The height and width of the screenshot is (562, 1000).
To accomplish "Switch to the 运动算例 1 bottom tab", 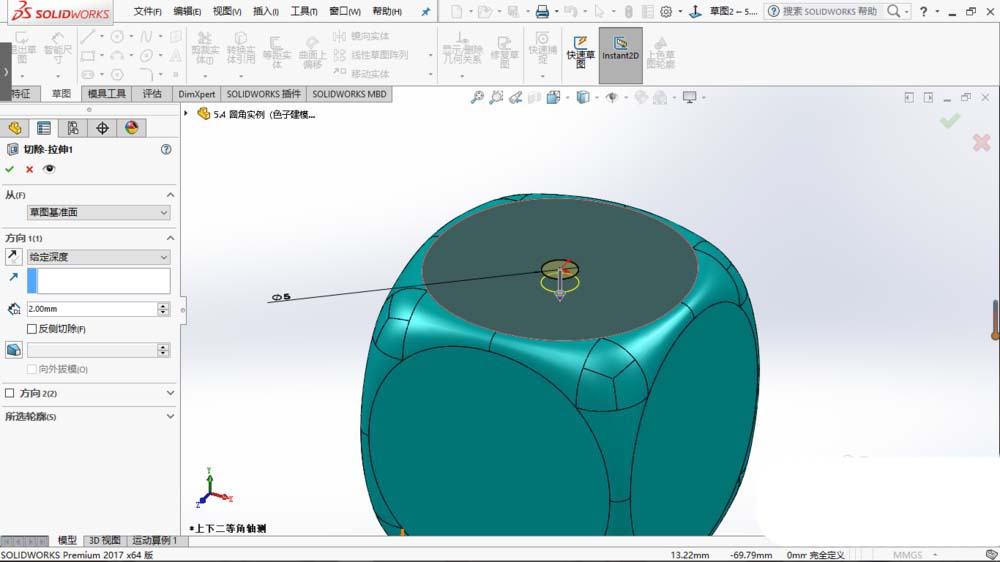I will [x=154, y=540].
